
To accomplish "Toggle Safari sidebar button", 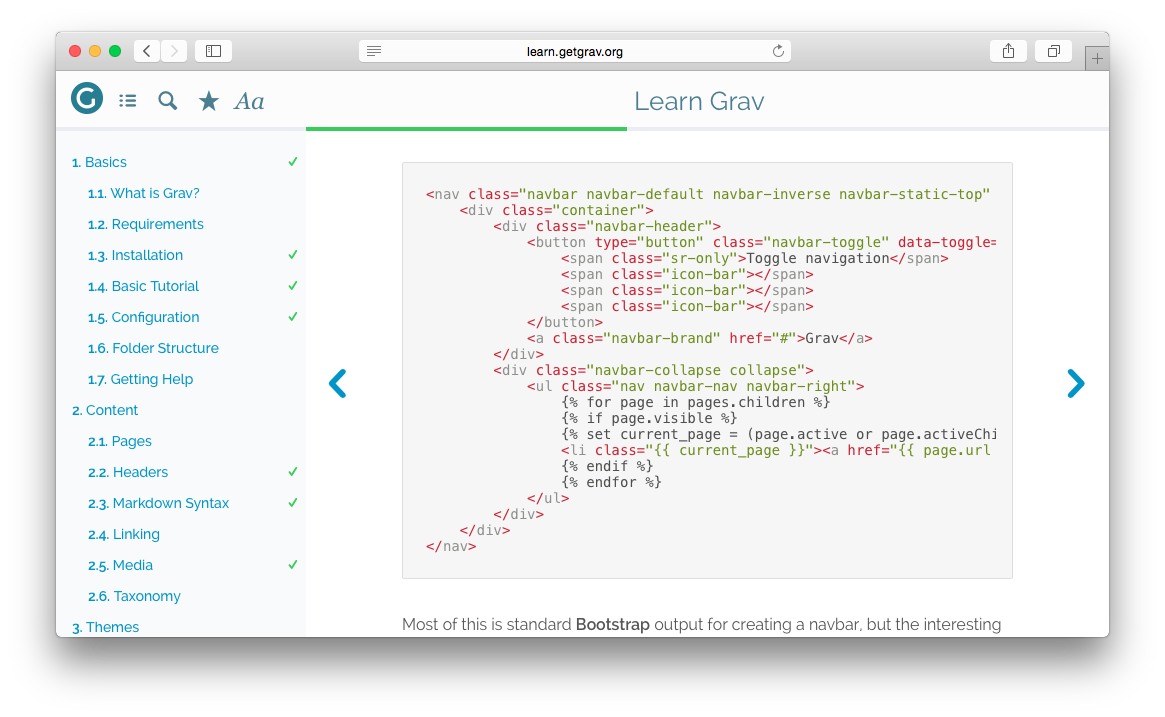I will pos(213,51).
